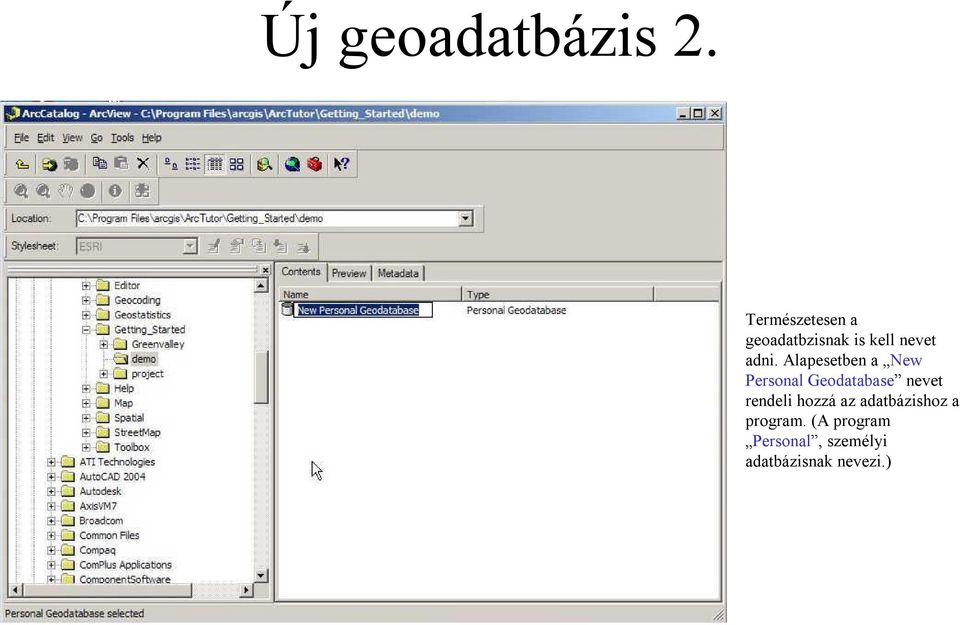Open the File menu
This screenshot has width=960, height=625.
click(x=21, y=138)
